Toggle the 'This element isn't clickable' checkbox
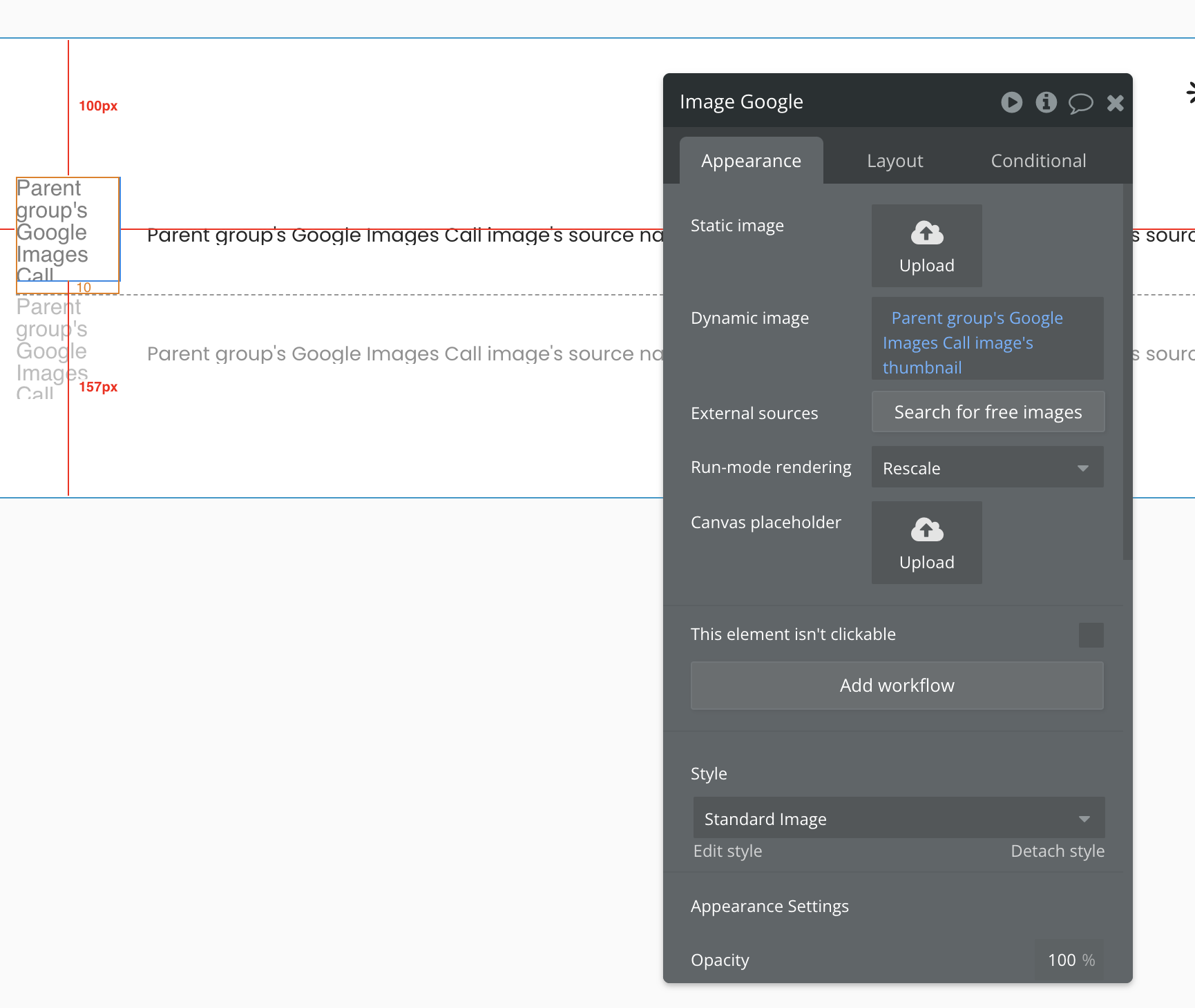This screenshot has height=1008, width=1195. tap(1091, 634)
